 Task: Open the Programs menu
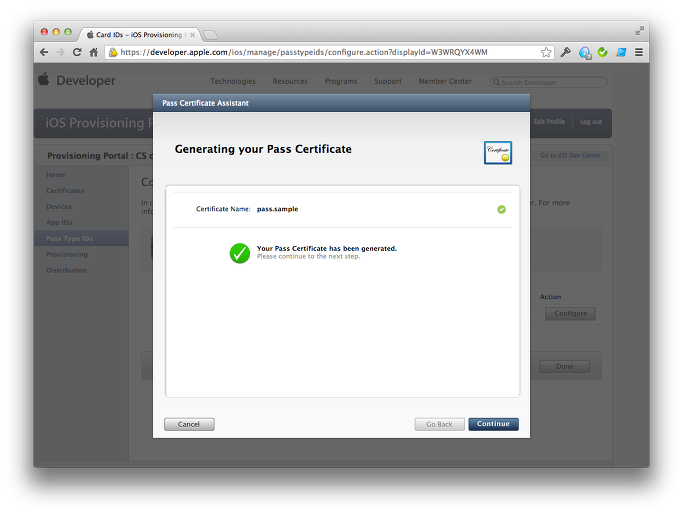[341, 81]
